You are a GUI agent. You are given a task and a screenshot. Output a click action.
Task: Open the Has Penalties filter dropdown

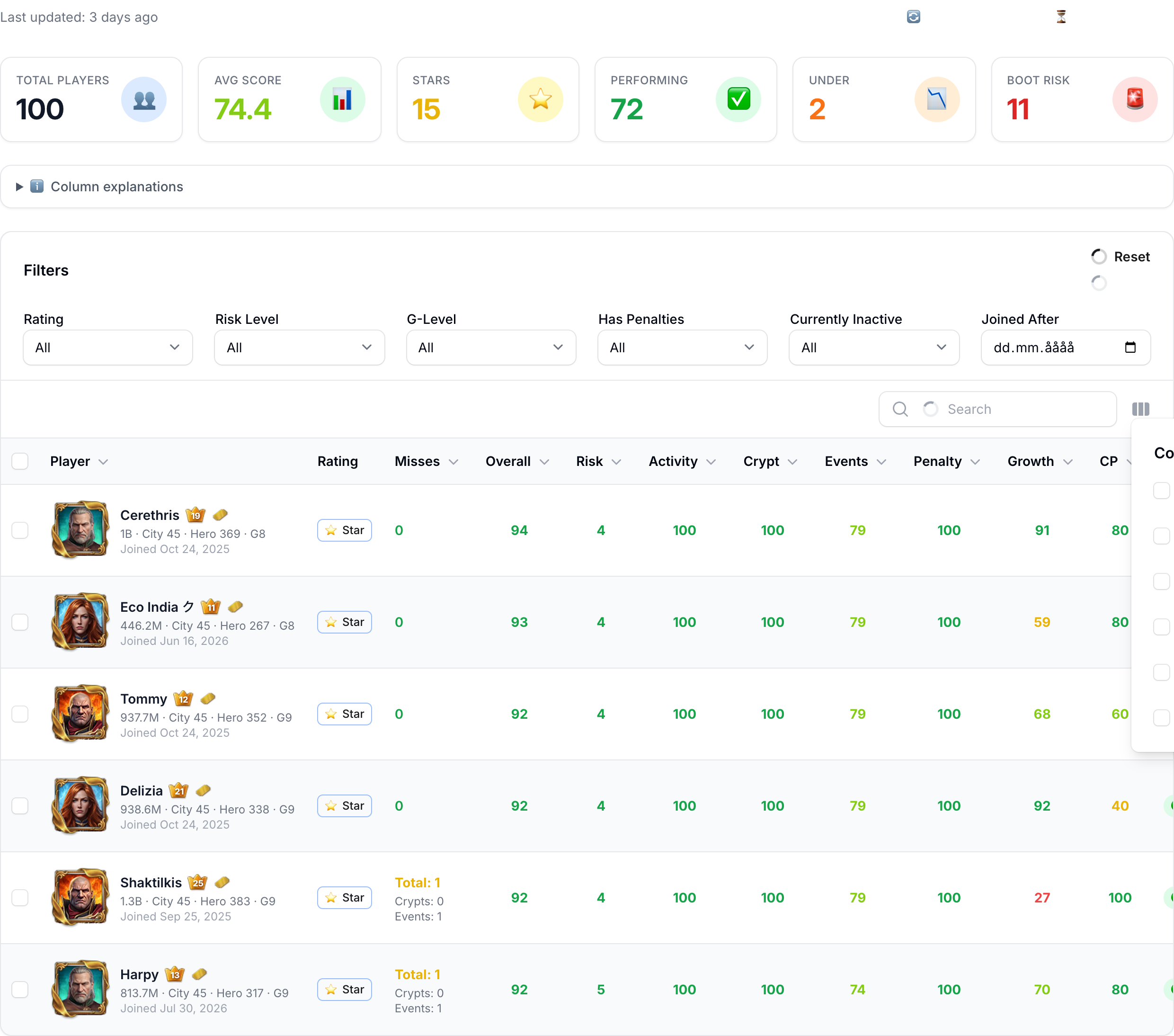[682, 348]
